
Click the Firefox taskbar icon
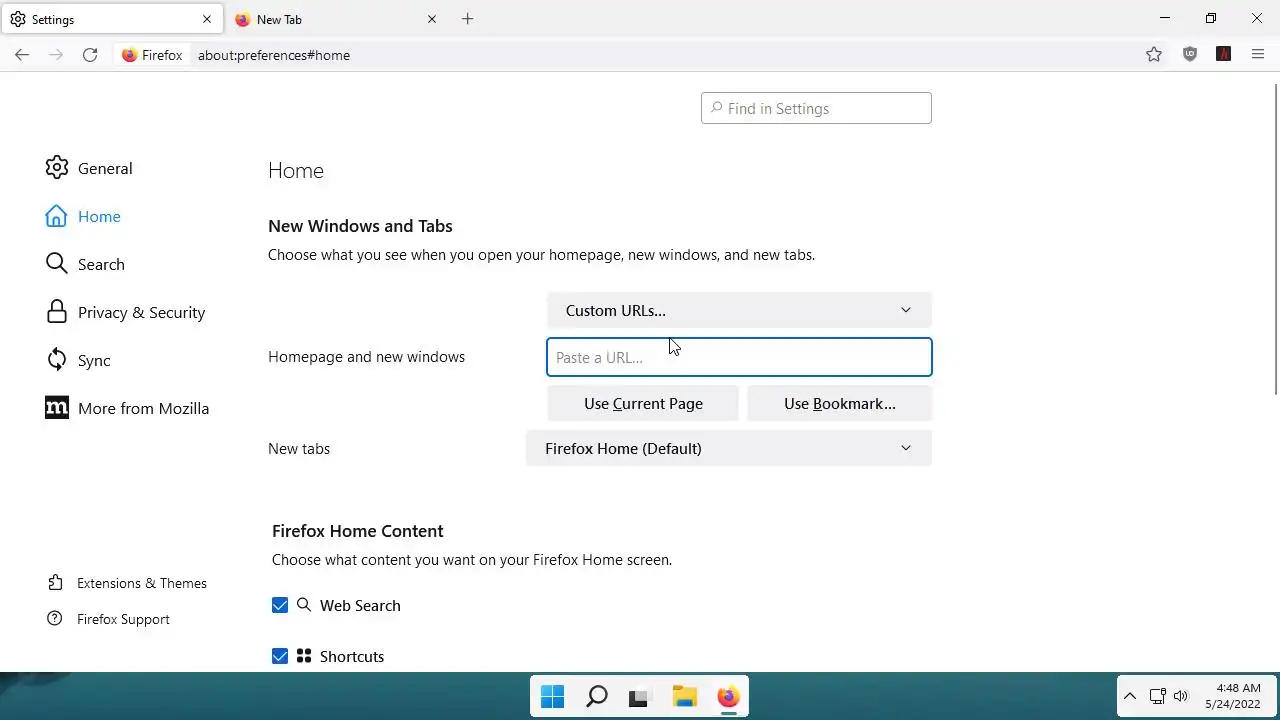coord(728,696)
